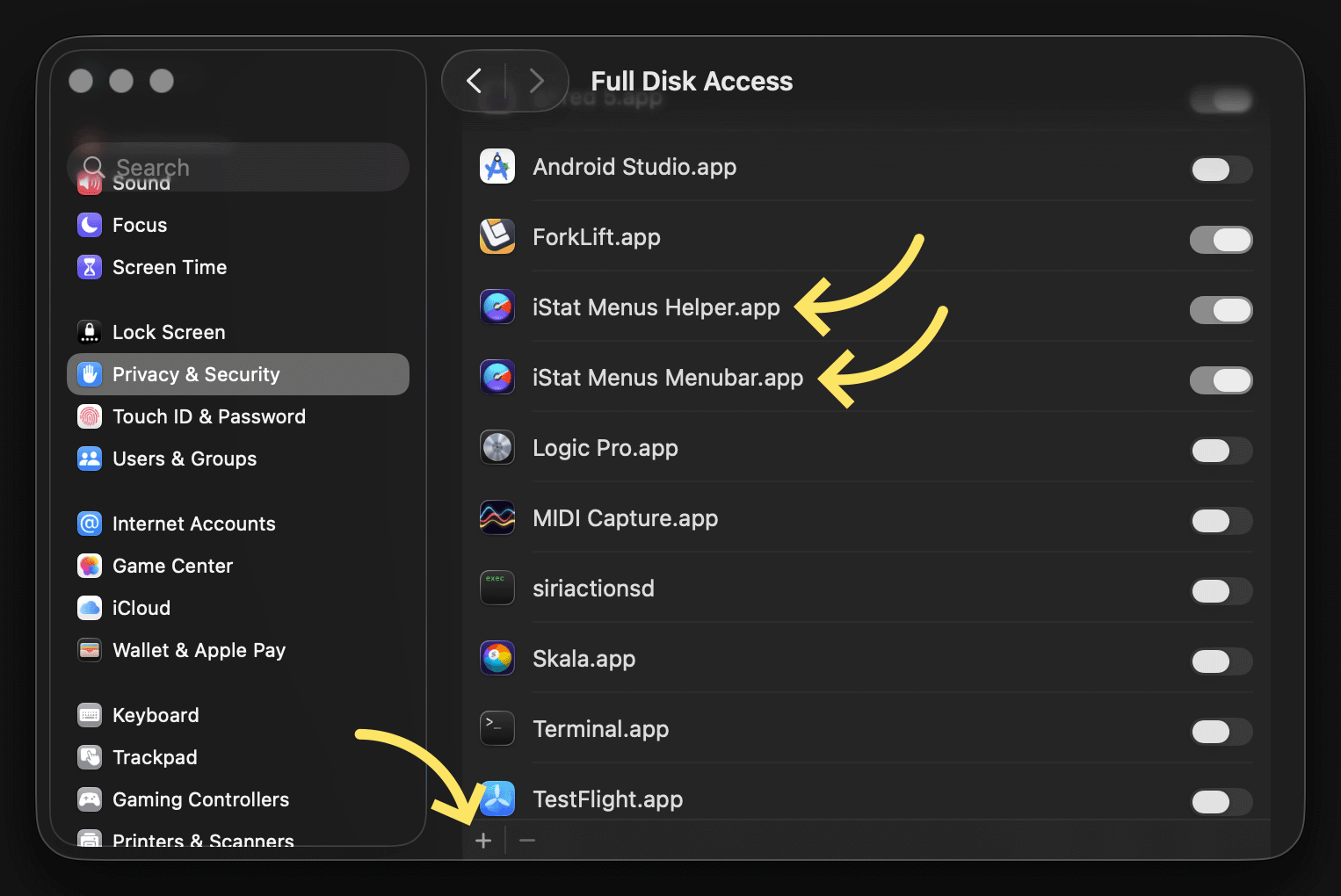Image resolution: width=1341 pixels, height=896 pixels.
Task: Click the Users & Groups icon
Action: pyautogui.click(x=90, y=459)
